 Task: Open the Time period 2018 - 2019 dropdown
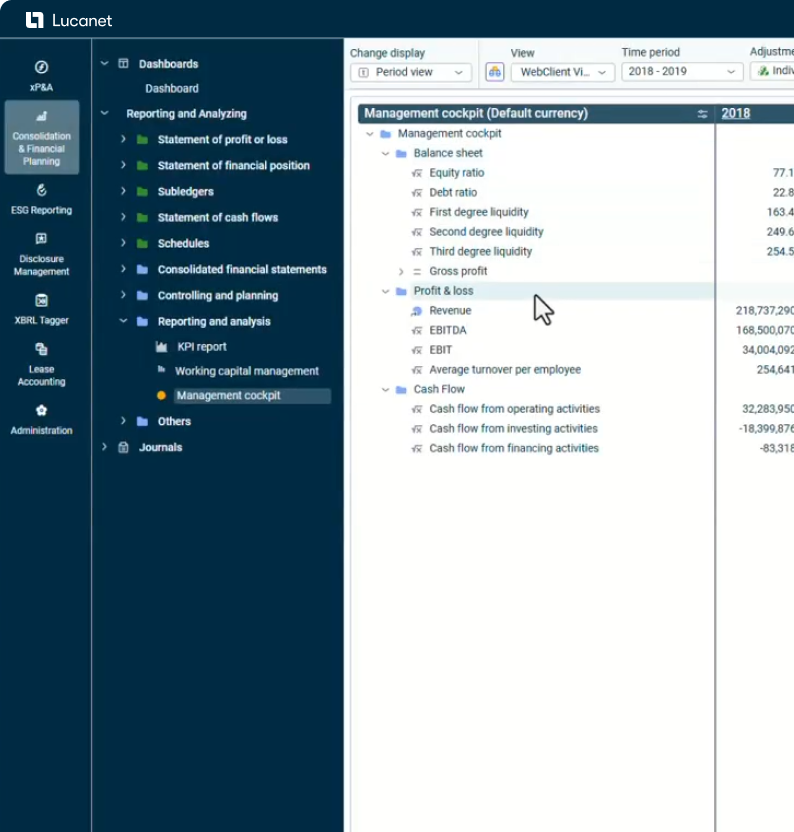pos(682,72)
